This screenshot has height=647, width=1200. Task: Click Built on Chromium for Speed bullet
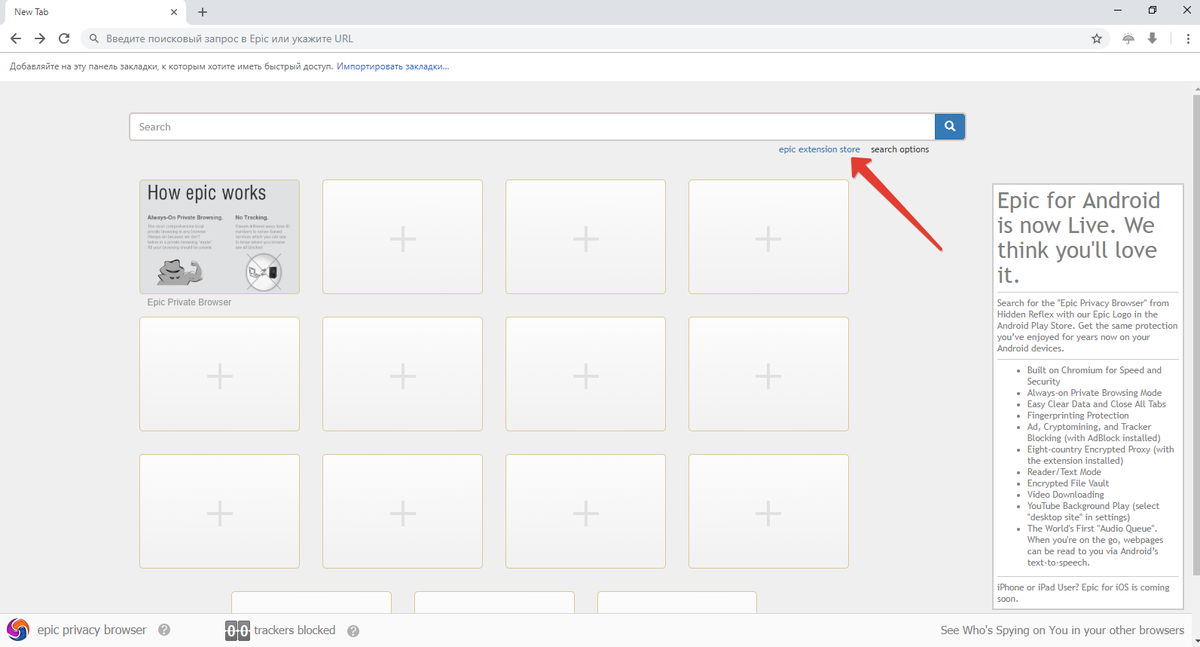click(1094, 376)
